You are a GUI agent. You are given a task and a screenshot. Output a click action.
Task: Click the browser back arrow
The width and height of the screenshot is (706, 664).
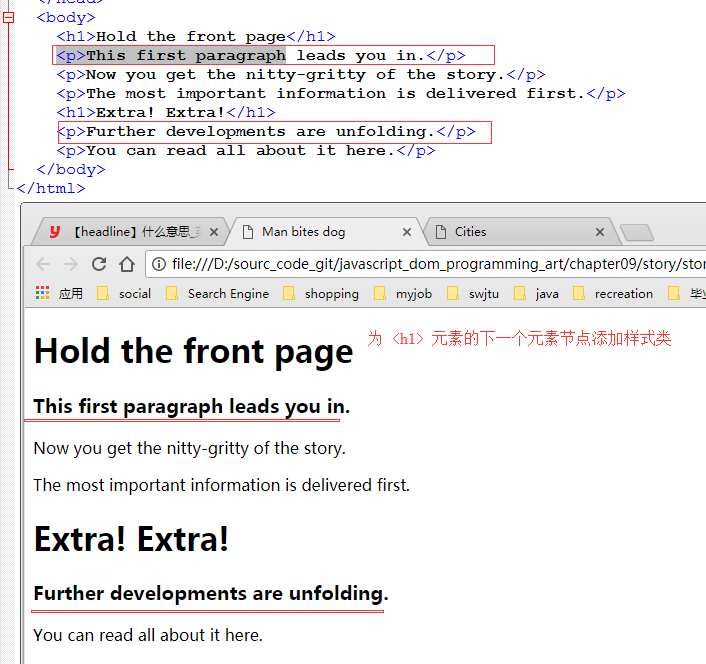[43, 264]
